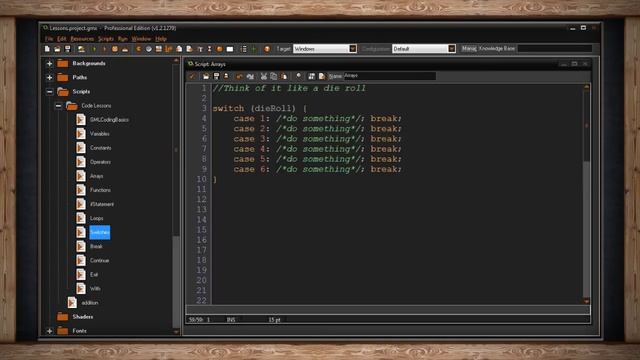This screenshot has width=640, height=360.
Task: Open the help icon beside Target
Action: coord(267,49)
